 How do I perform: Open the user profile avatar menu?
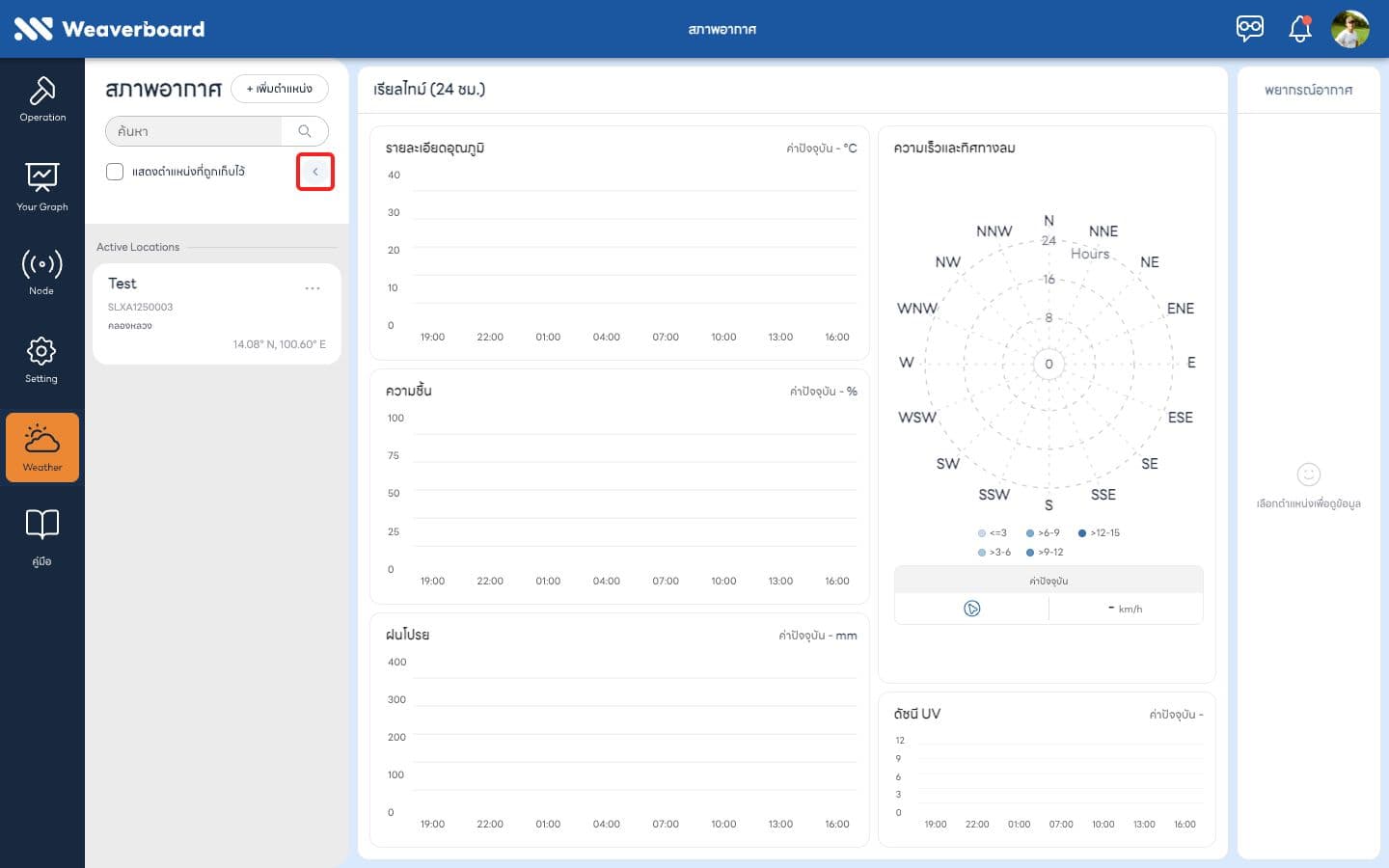(1350, 29)
